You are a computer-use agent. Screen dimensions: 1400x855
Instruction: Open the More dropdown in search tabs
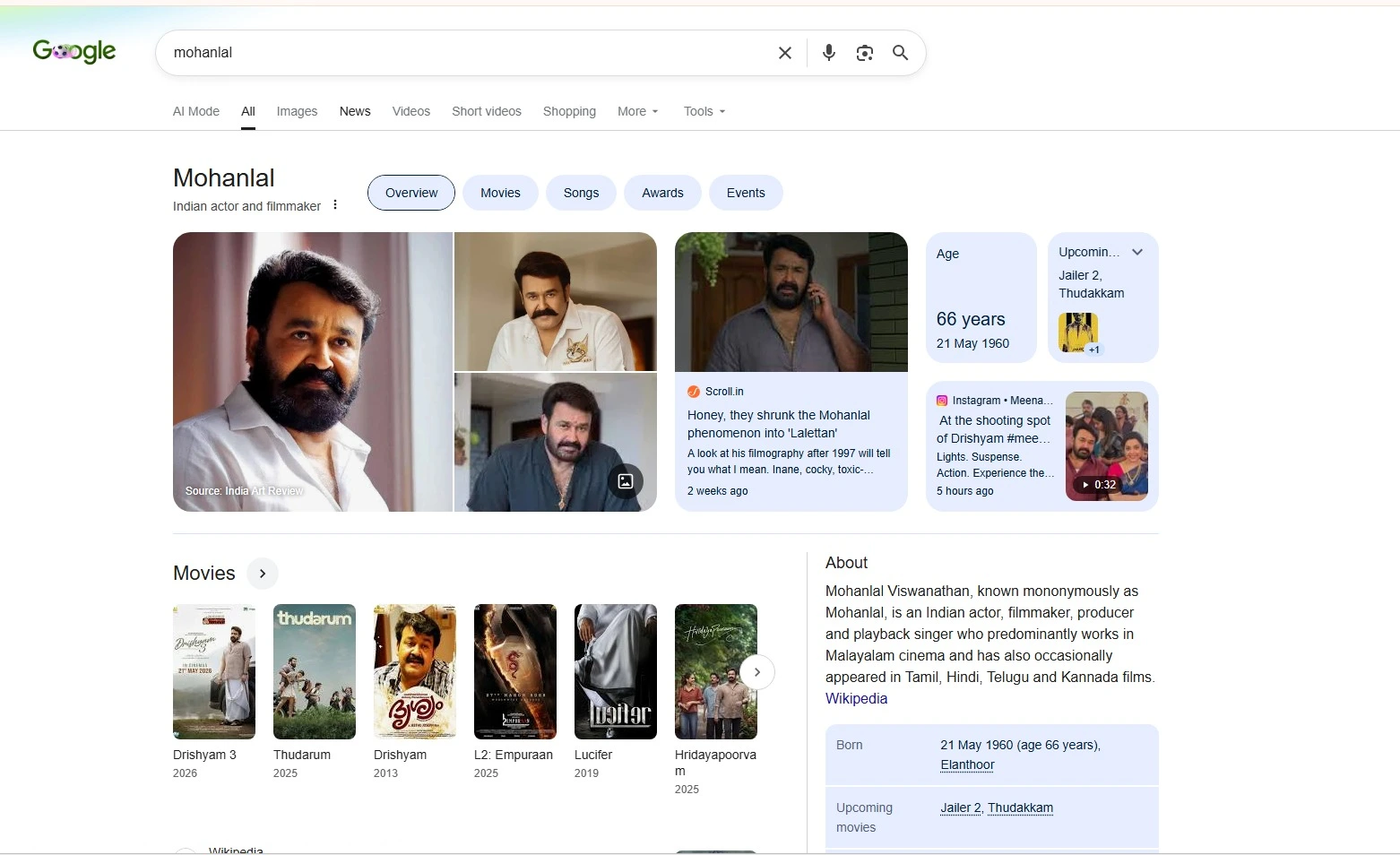coord(638,111)
